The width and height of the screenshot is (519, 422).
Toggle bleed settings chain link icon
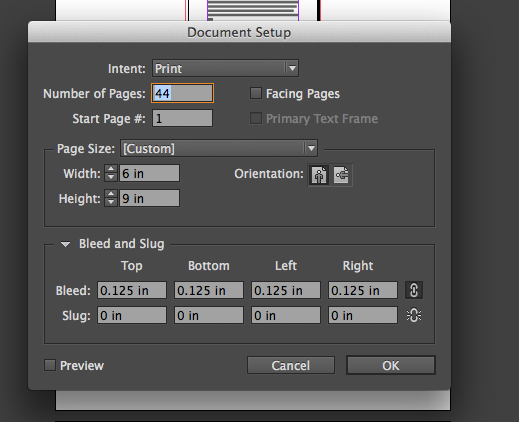[414, 290]
